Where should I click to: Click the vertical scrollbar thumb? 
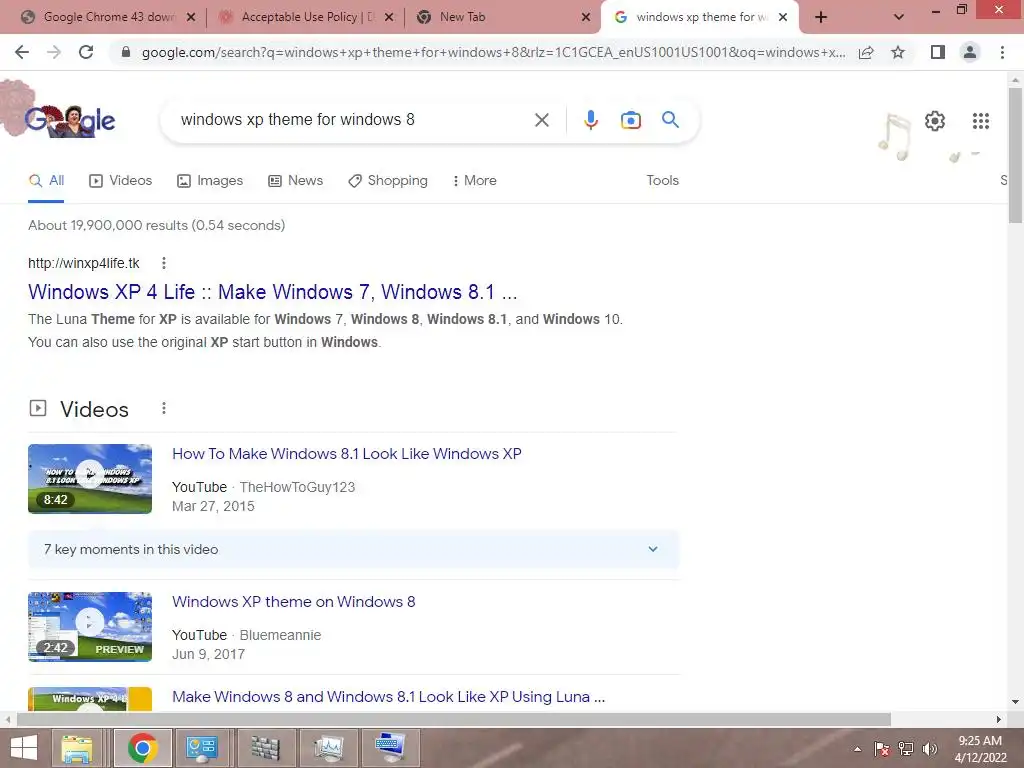click(1015, 155)
